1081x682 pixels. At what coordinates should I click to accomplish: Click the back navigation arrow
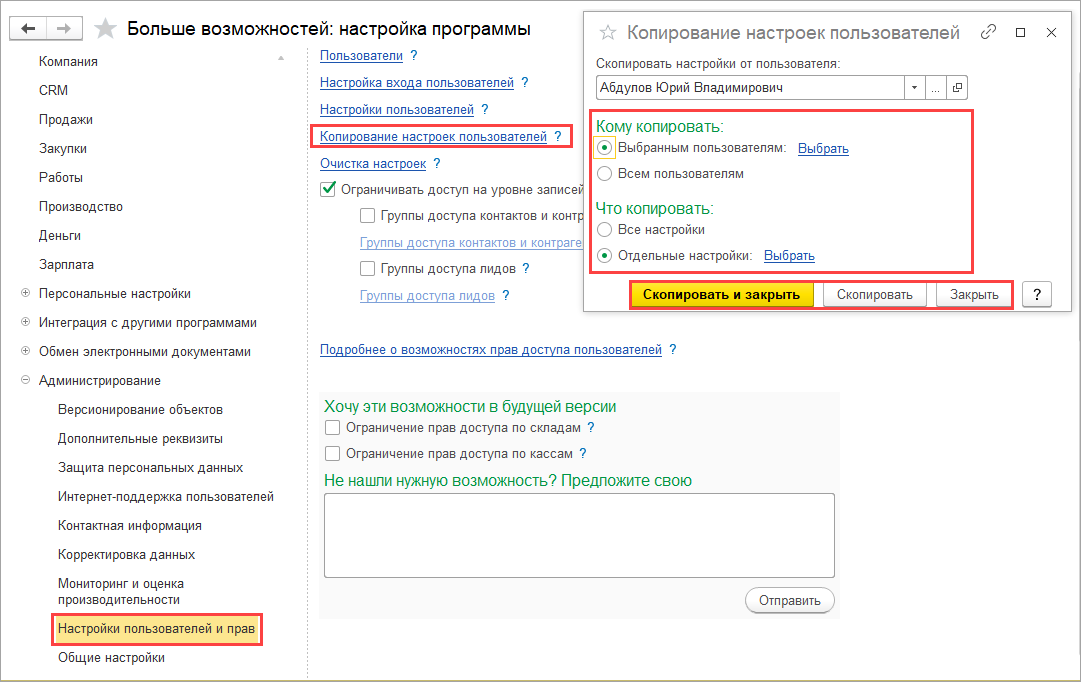click(x=28, y=28)
